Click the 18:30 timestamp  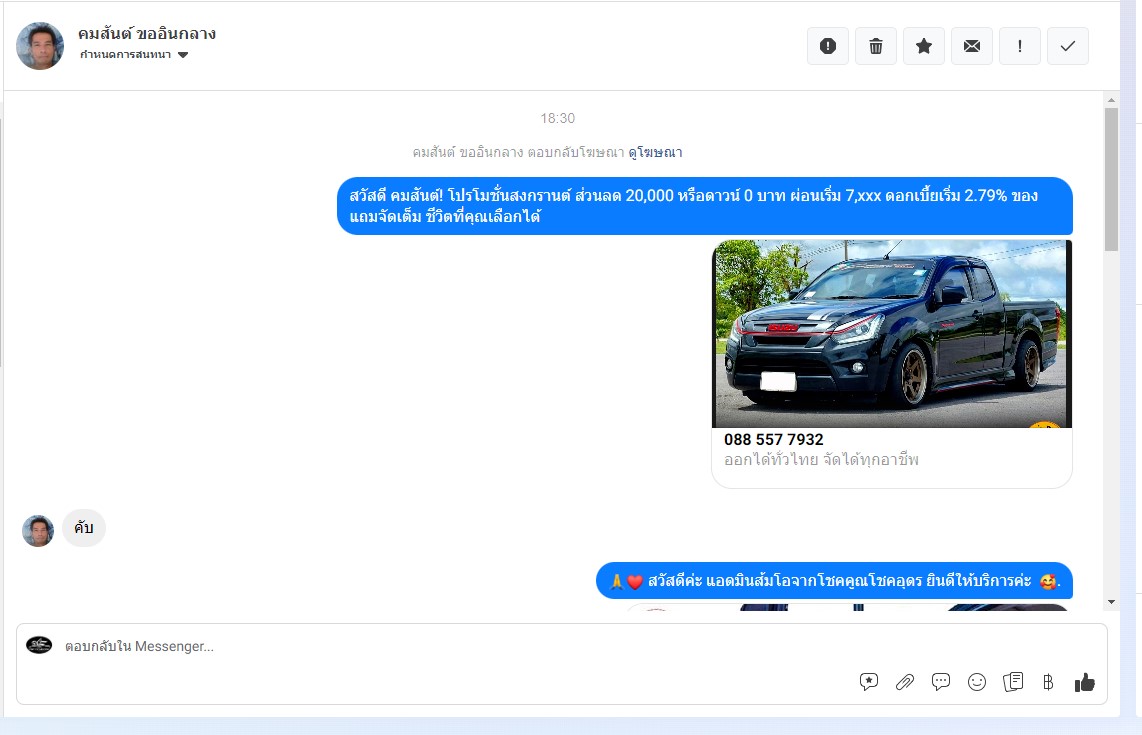(558, 118)
